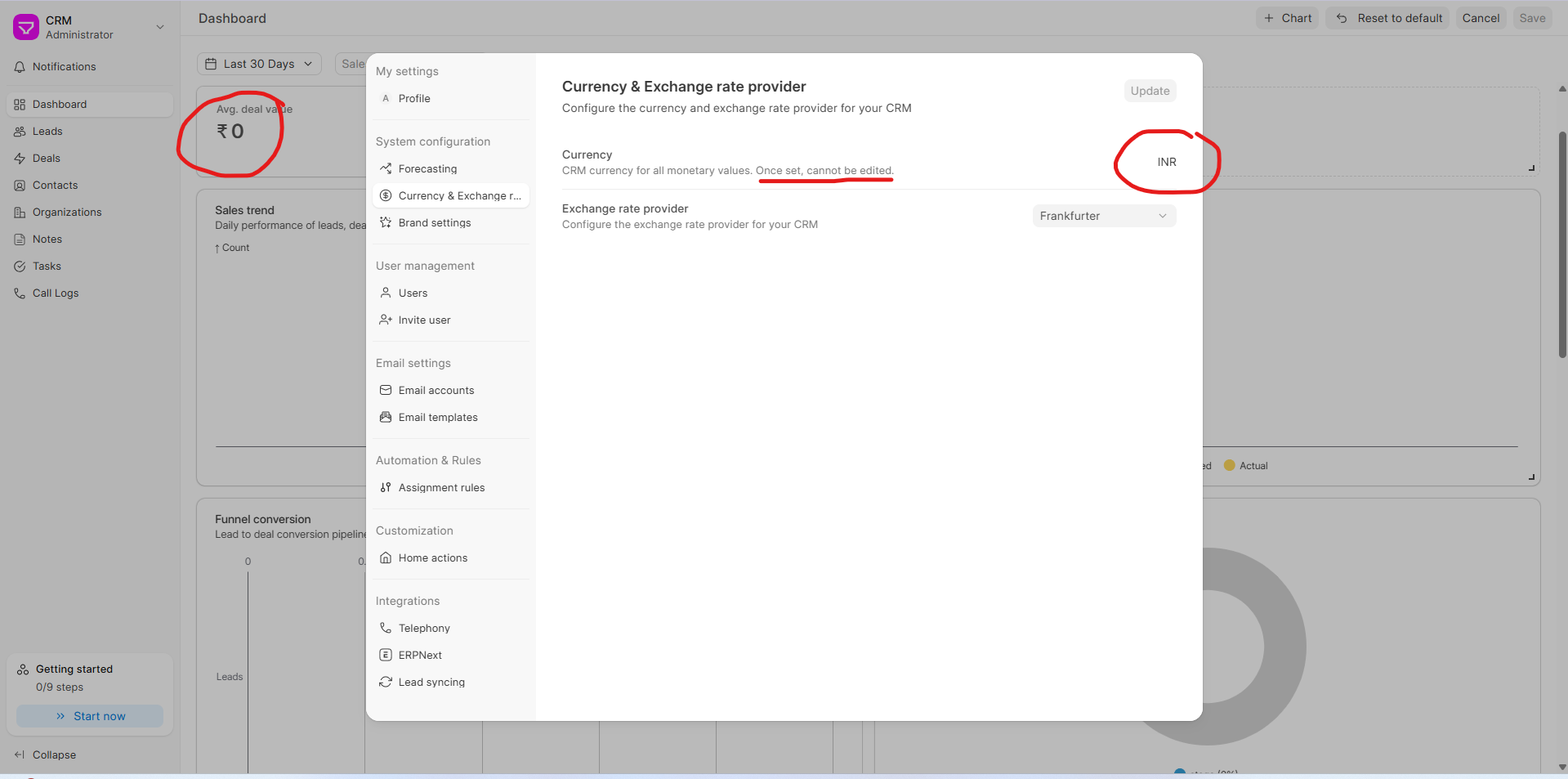Click the Forecasting icon in settings

386,168
